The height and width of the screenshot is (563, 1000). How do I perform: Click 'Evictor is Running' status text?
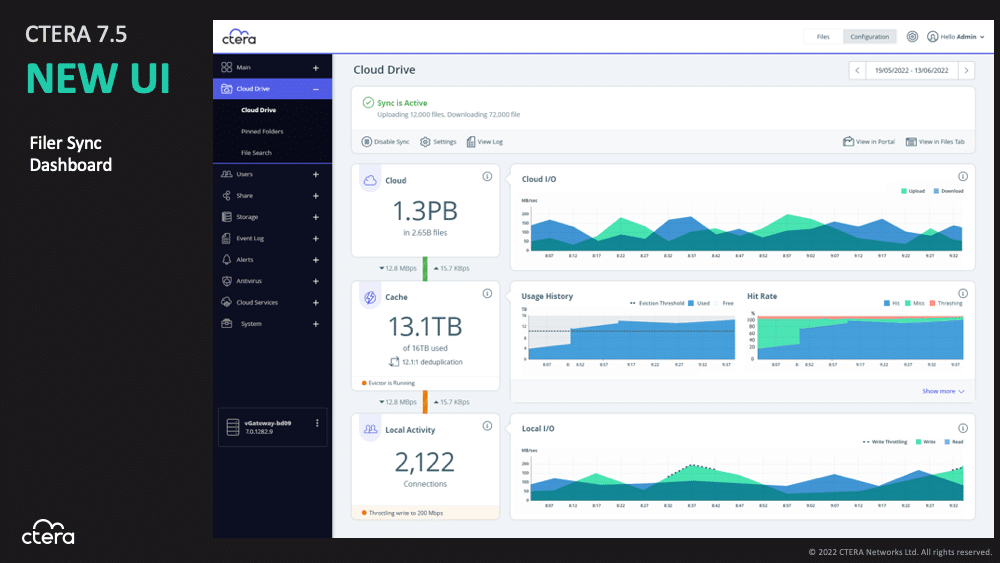click(392, 383)
